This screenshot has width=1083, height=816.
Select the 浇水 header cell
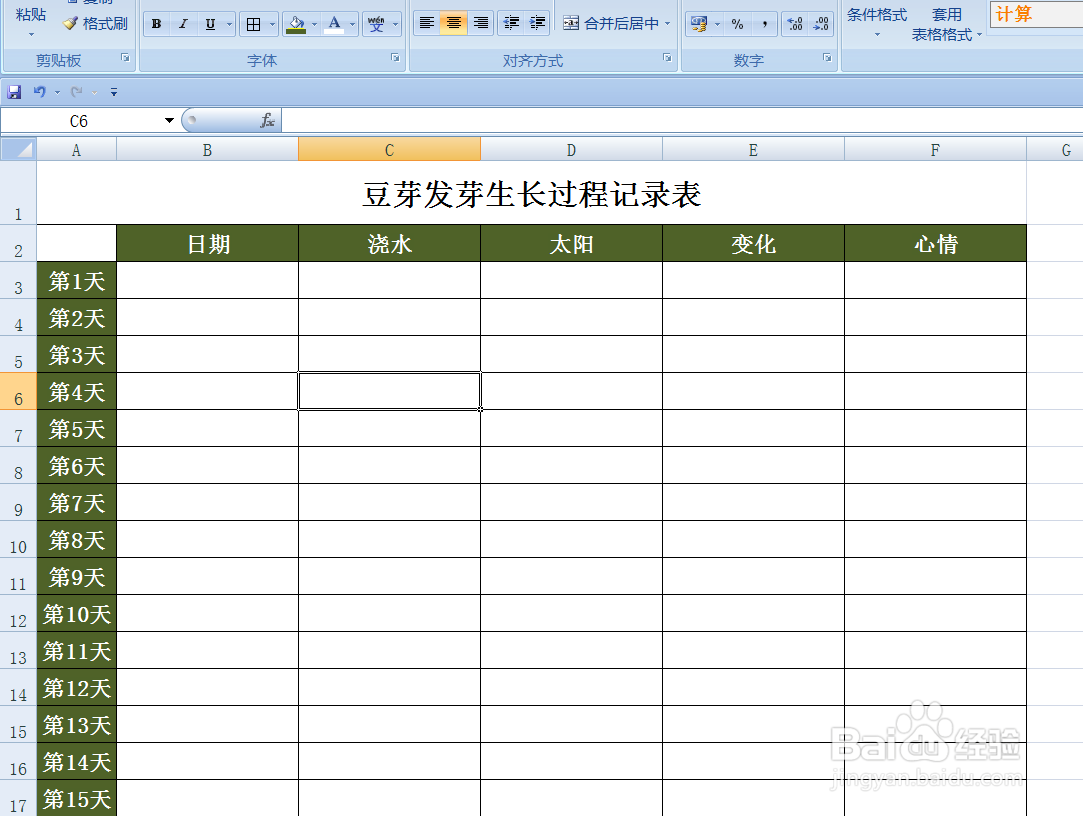[390, 244]
